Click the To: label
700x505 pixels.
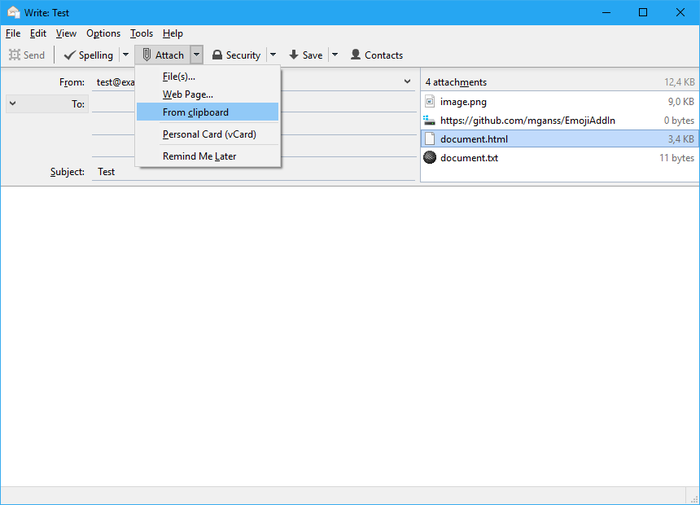point(78,104)
